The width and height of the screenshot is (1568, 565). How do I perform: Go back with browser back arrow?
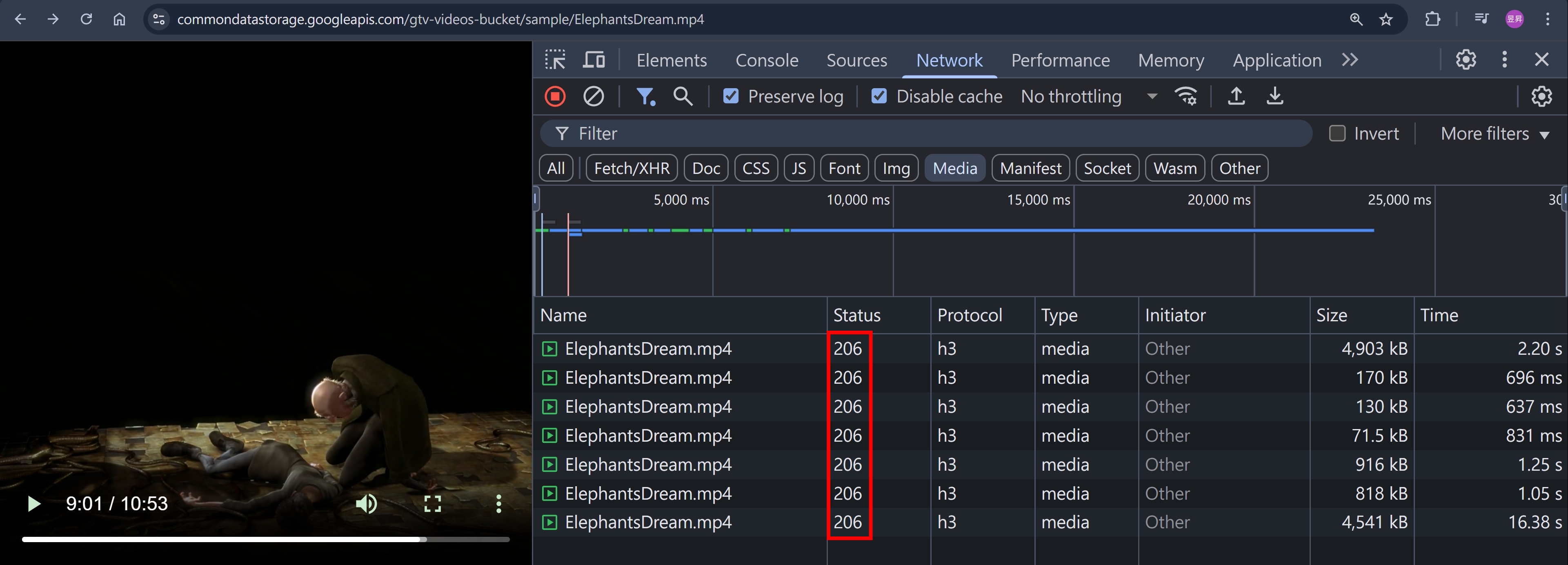(20, 20)
